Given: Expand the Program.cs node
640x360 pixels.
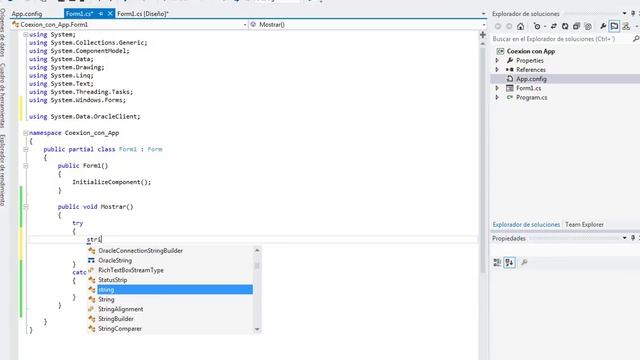Looking at the screenshot, I should tap(497, 98).
